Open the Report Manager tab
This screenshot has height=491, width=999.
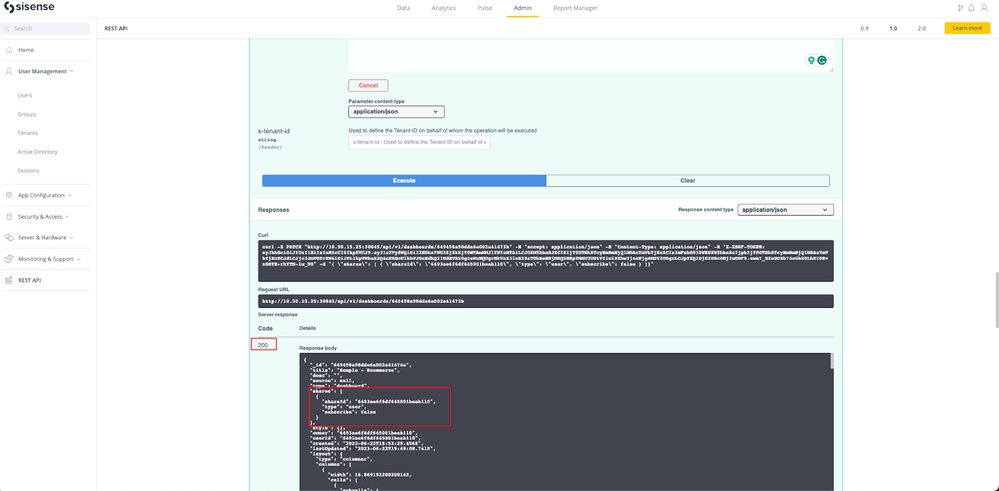[x=575, y=8]
